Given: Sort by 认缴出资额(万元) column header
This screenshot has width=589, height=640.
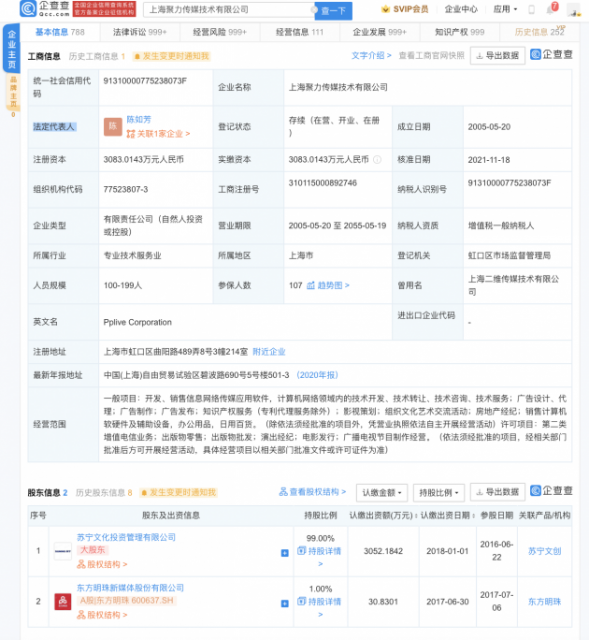Looking at the screenshot, I should pos(383,516).
